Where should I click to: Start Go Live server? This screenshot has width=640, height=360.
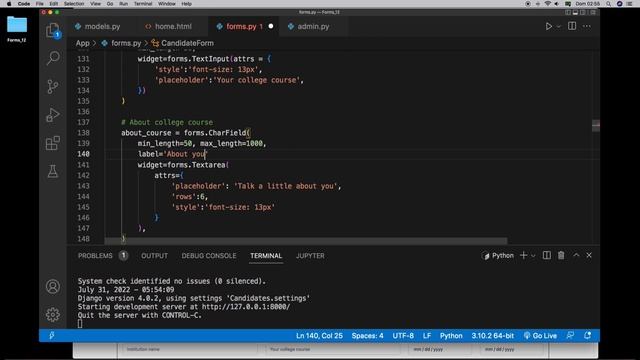coord(540,336)
